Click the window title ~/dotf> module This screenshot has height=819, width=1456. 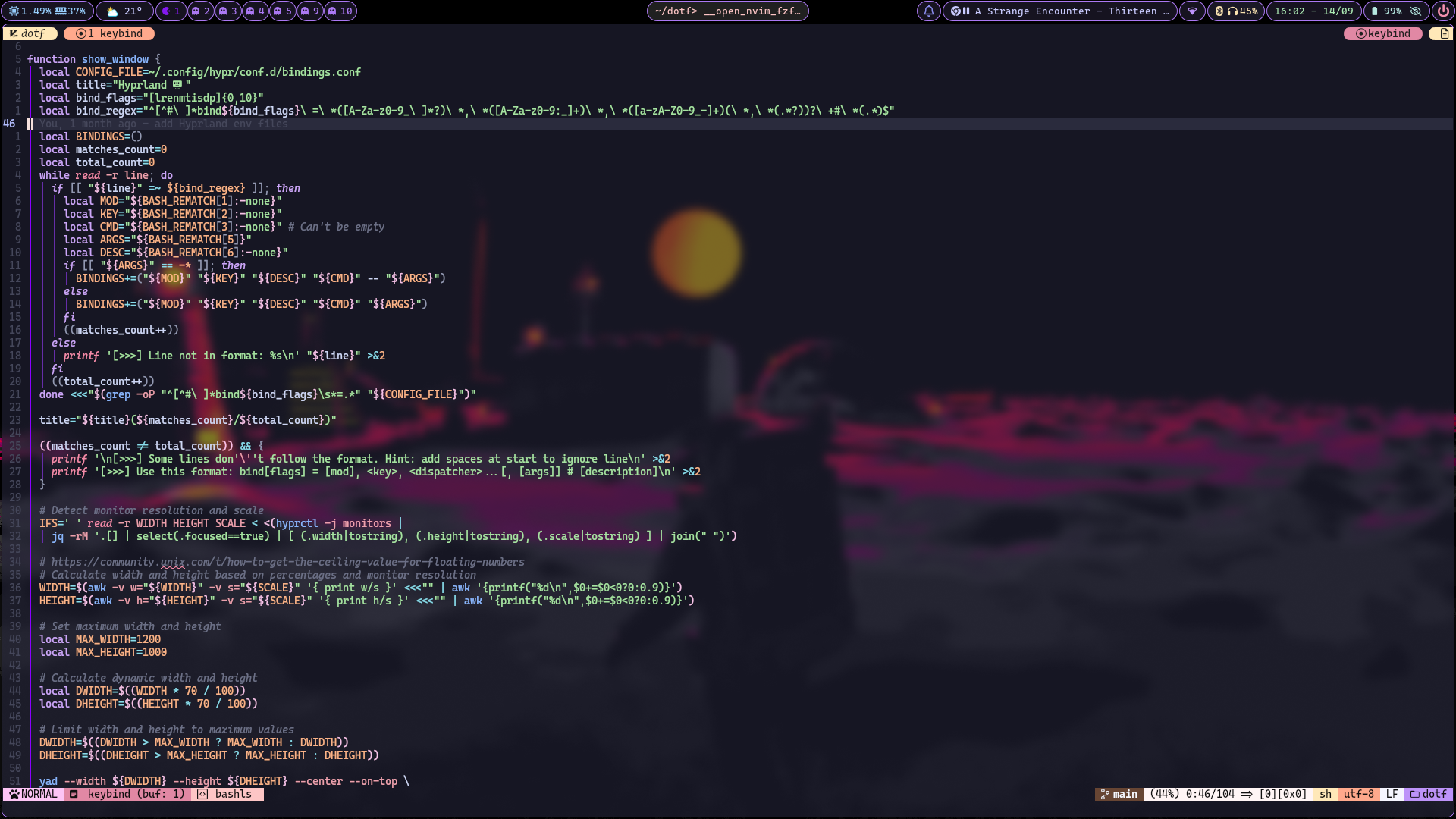coord(727,11)
